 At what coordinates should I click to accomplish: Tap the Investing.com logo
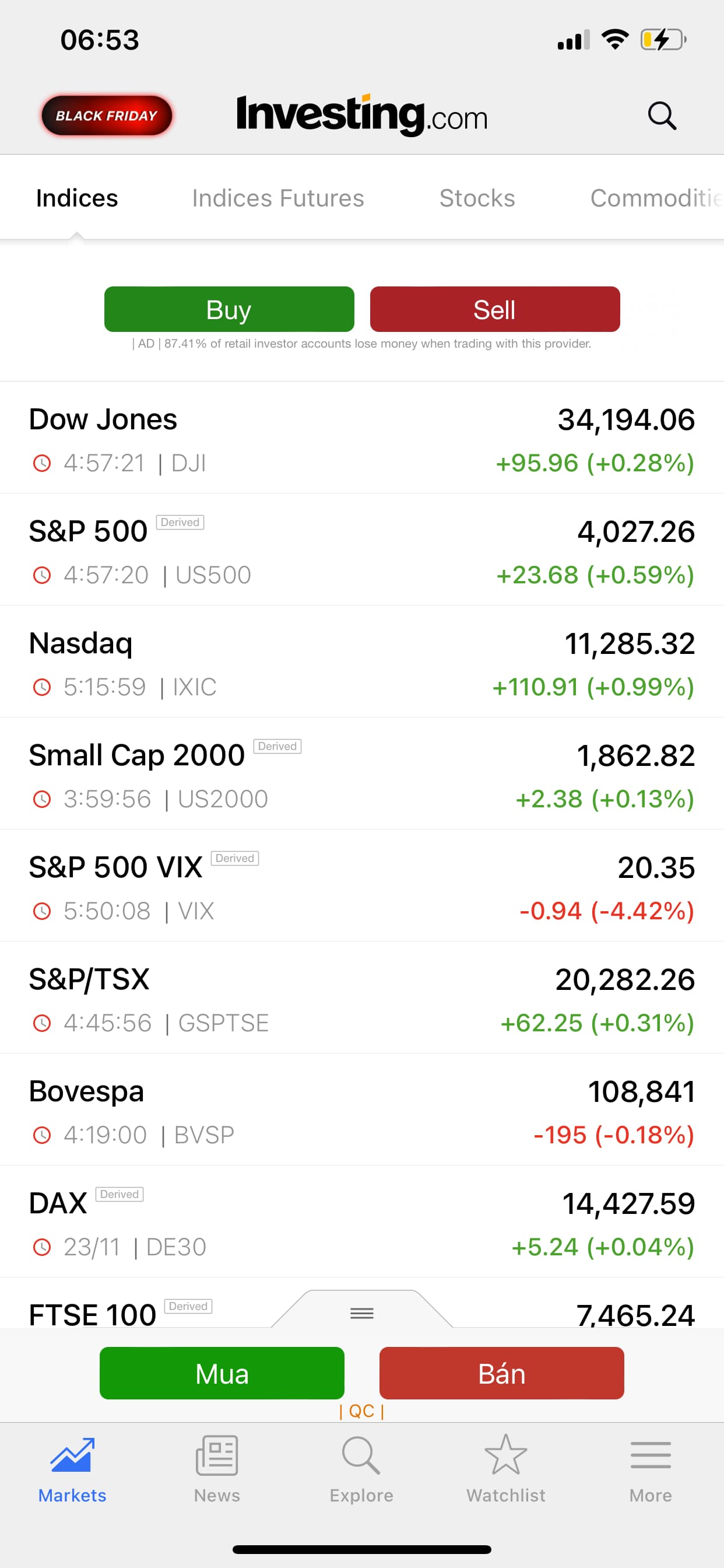coord(362,114)
